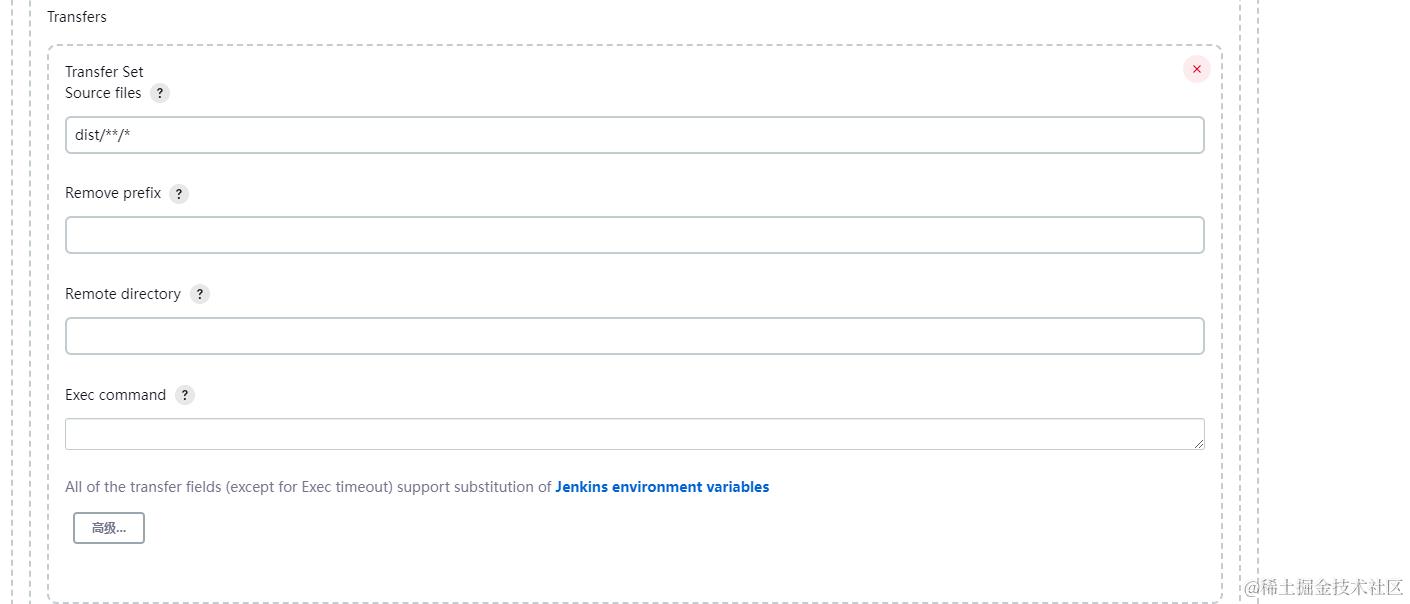Delete this Transfer Set with red X
This screenshot has width=1410, height=604.
(x=1196, y=69)
